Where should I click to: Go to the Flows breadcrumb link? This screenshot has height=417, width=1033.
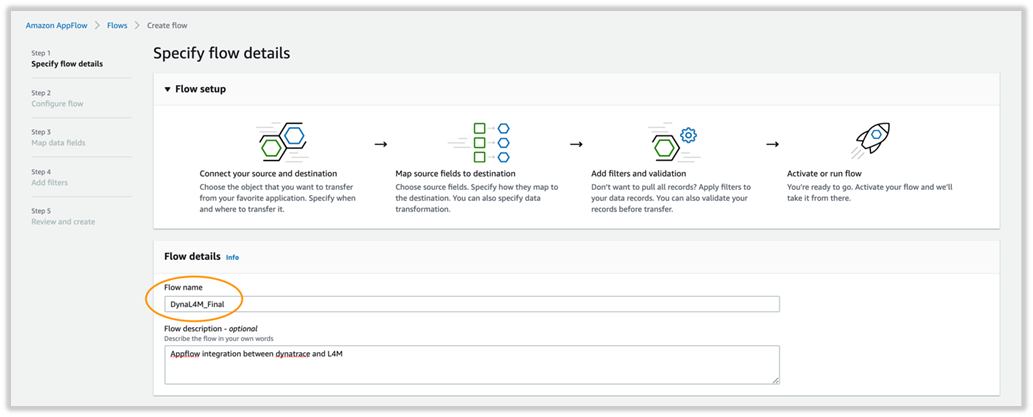(x=117, y=25)
